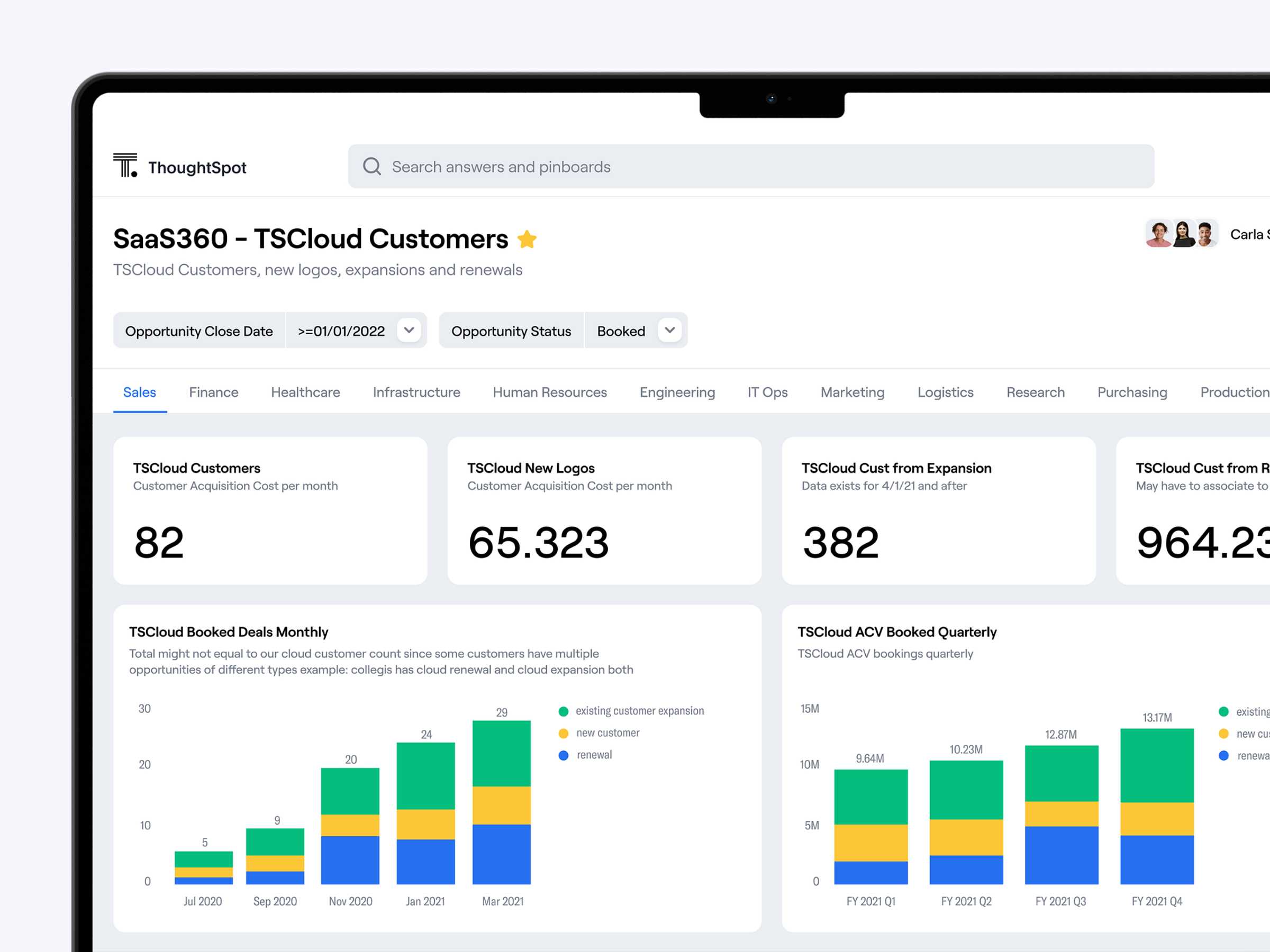The width and height of the screenshot is (1270, 952).
Task: Expand the Opportunity Close Date filter dropdown
Action: (409, 330)
